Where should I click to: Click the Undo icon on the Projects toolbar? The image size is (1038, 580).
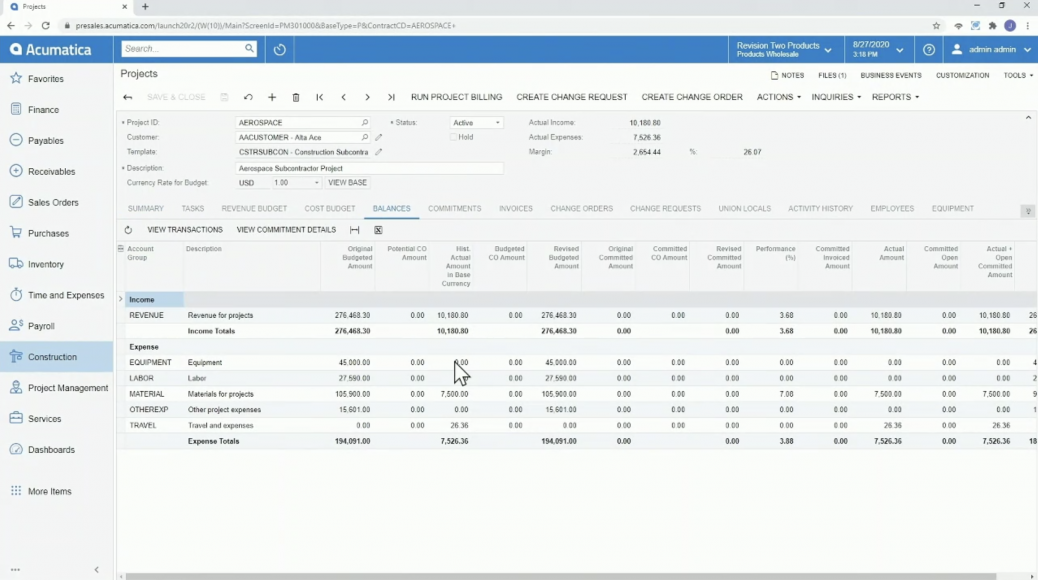pos(247,97)
